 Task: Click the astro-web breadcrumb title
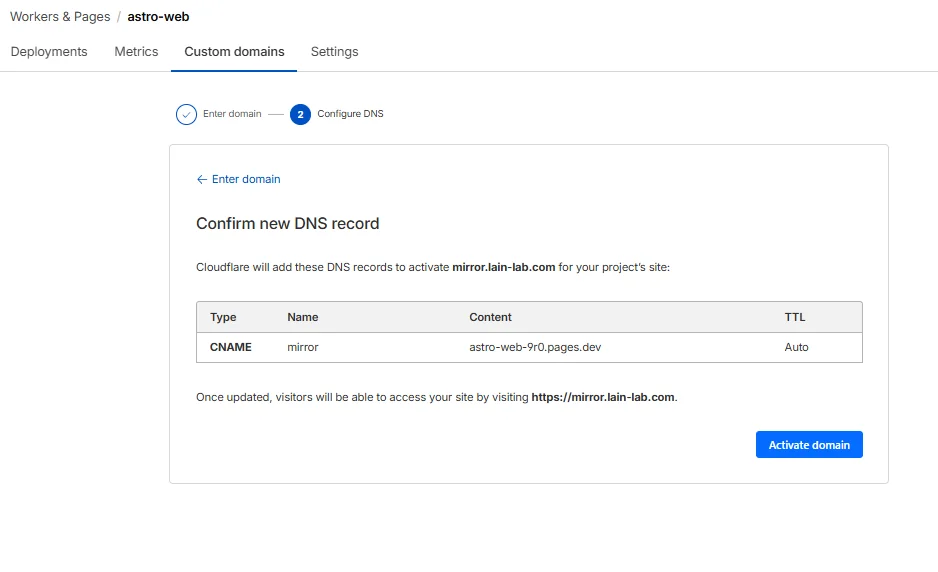(159, 17)
